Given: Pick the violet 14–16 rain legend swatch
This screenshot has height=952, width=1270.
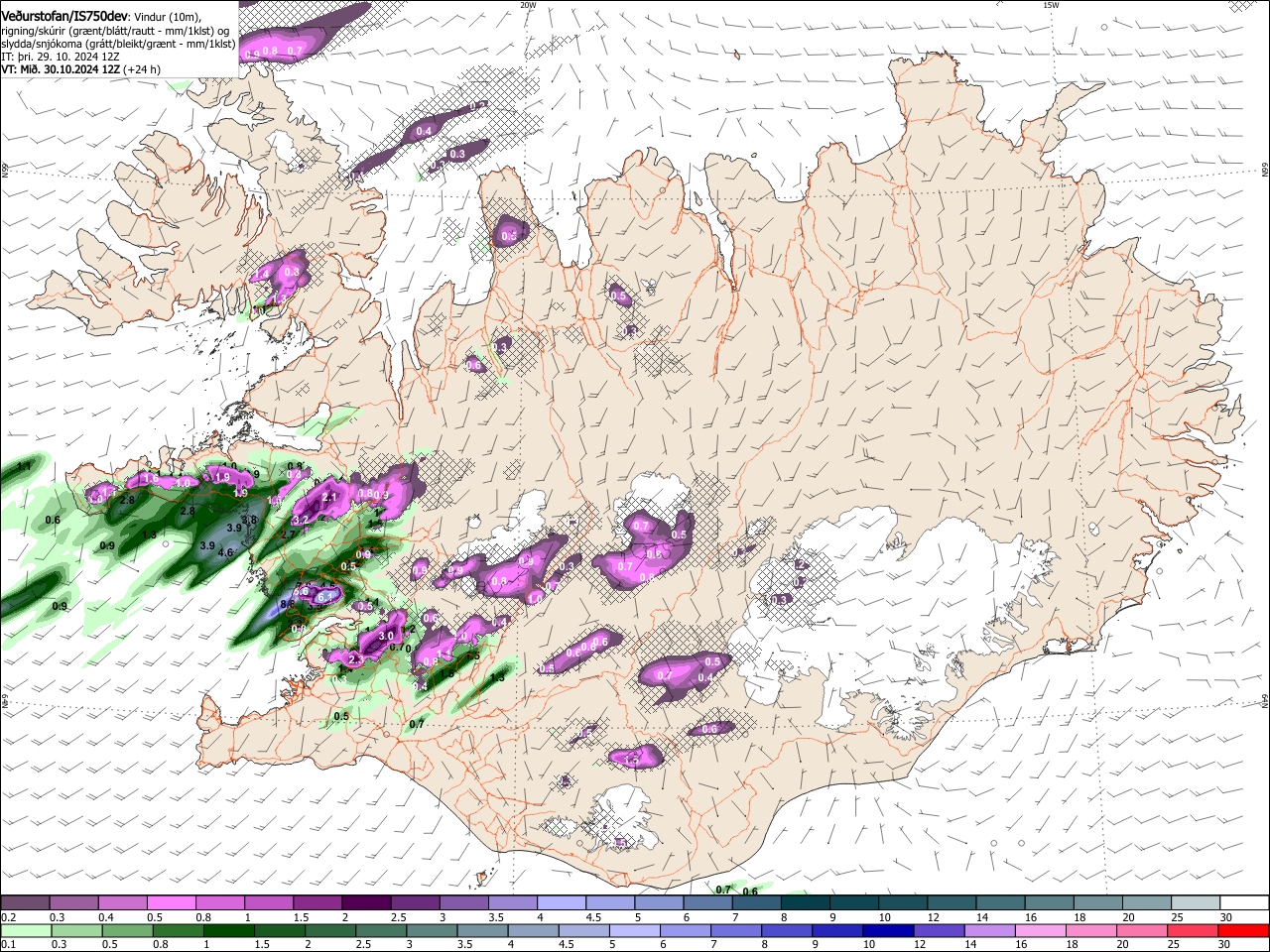Looking at the screenshot, I should [x=991, y=930].
